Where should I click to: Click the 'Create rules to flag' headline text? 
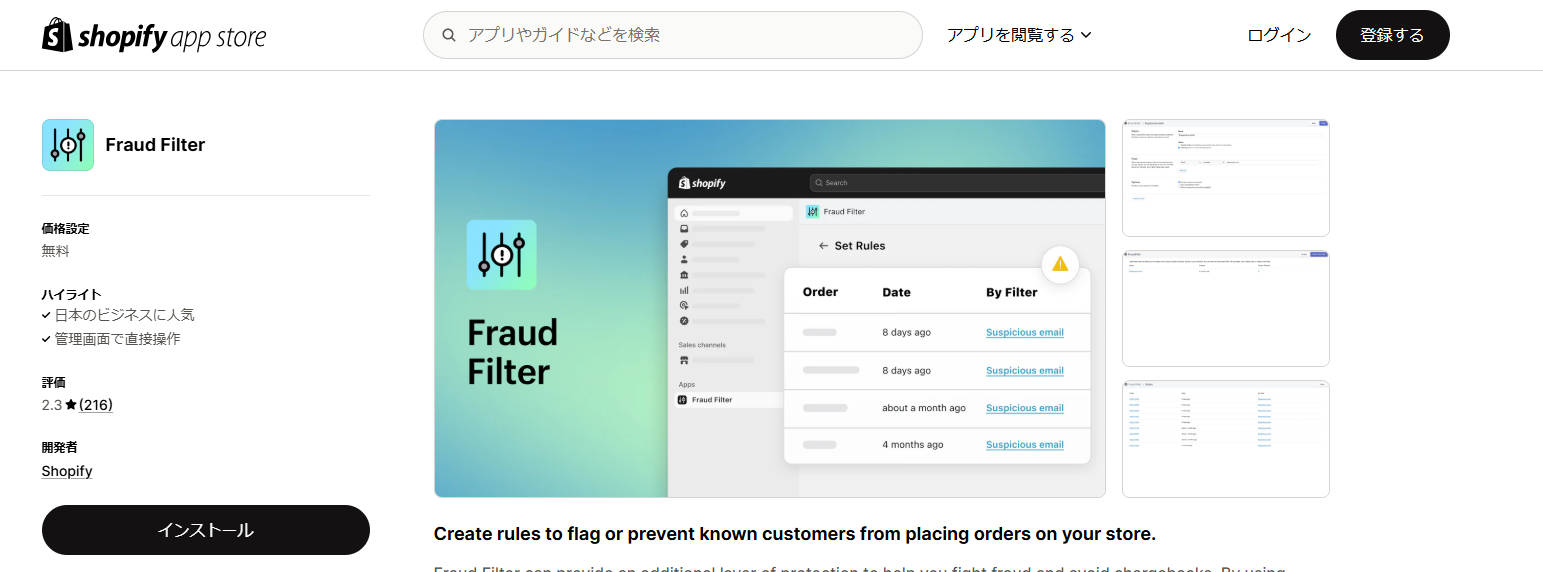click(x=795, y=534)
